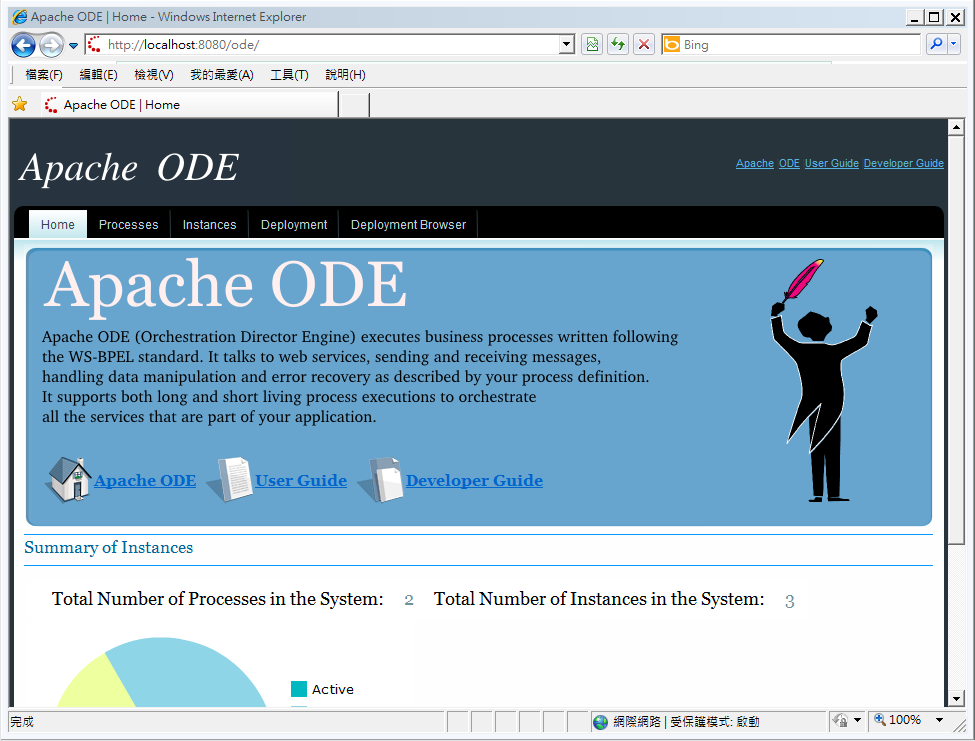Click the instance count value 3
The width and height of the screenshot is (975, 741).
pyautogui.click(x=790, y=601)
